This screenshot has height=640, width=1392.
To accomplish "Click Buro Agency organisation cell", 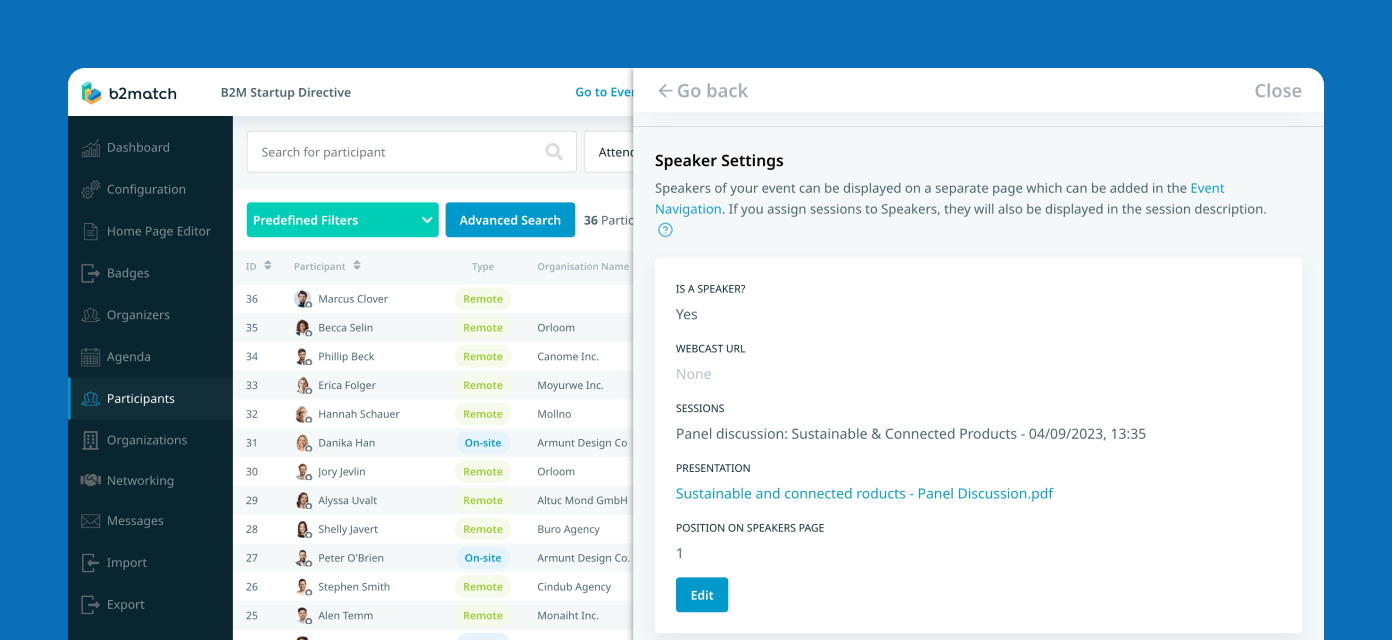I will click(568, 530).
